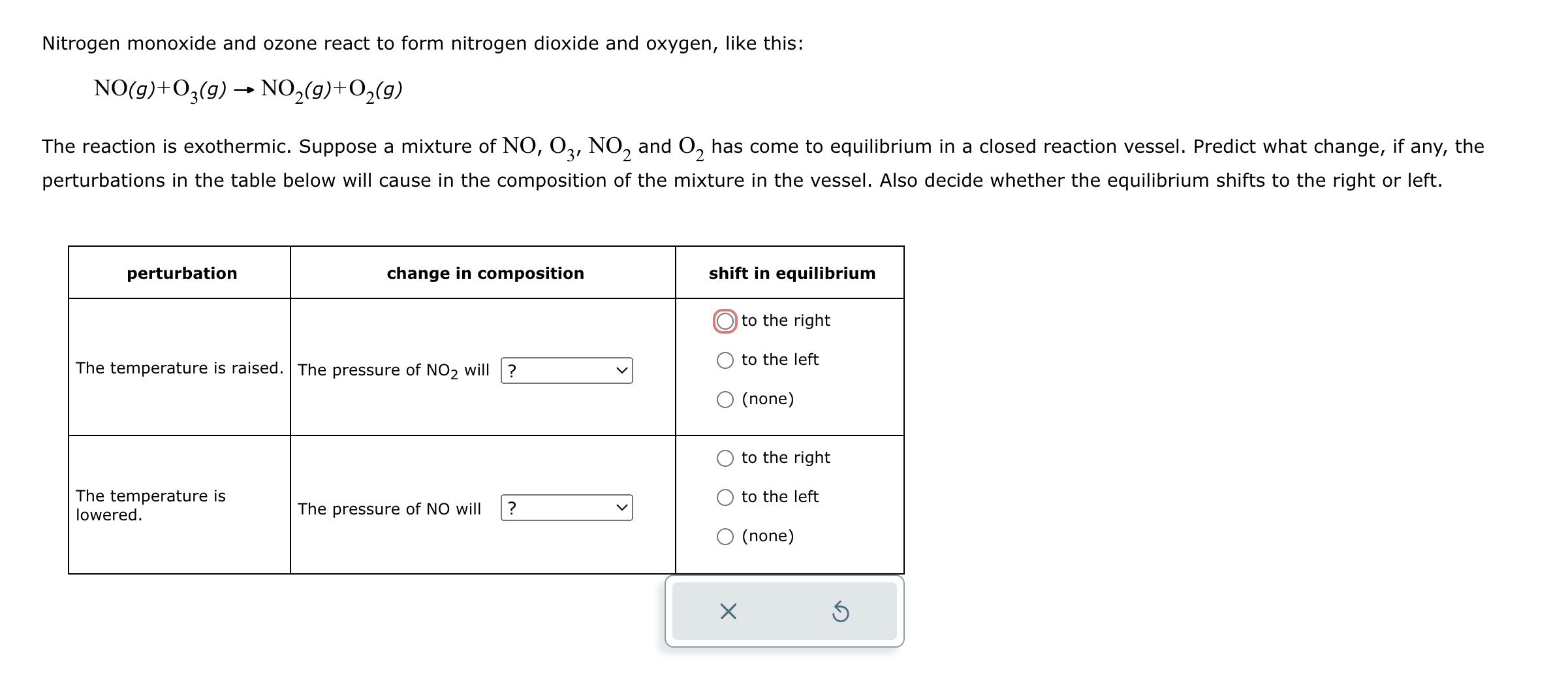Select '(none)' for the raised temperature row

[x=725, y=399]
